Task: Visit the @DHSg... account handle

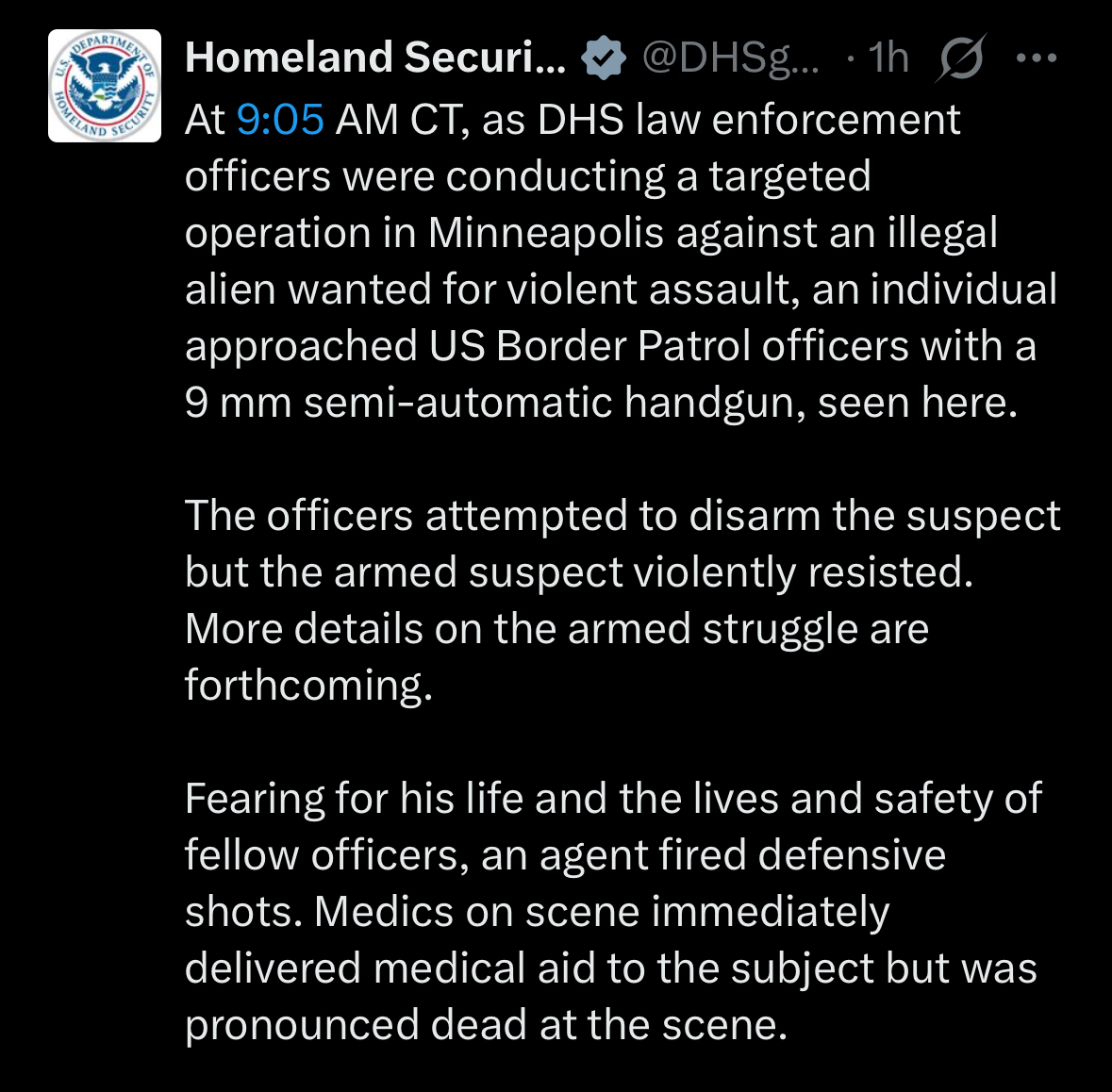Action: (731, 58)
